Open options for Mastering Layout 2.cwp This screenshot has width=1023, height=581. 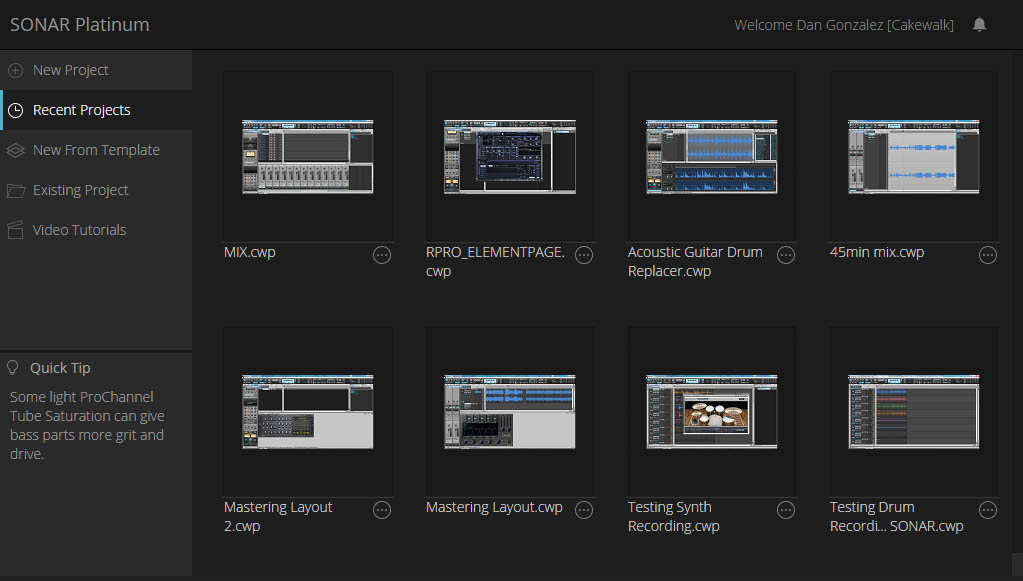click(x=382, y=510)
